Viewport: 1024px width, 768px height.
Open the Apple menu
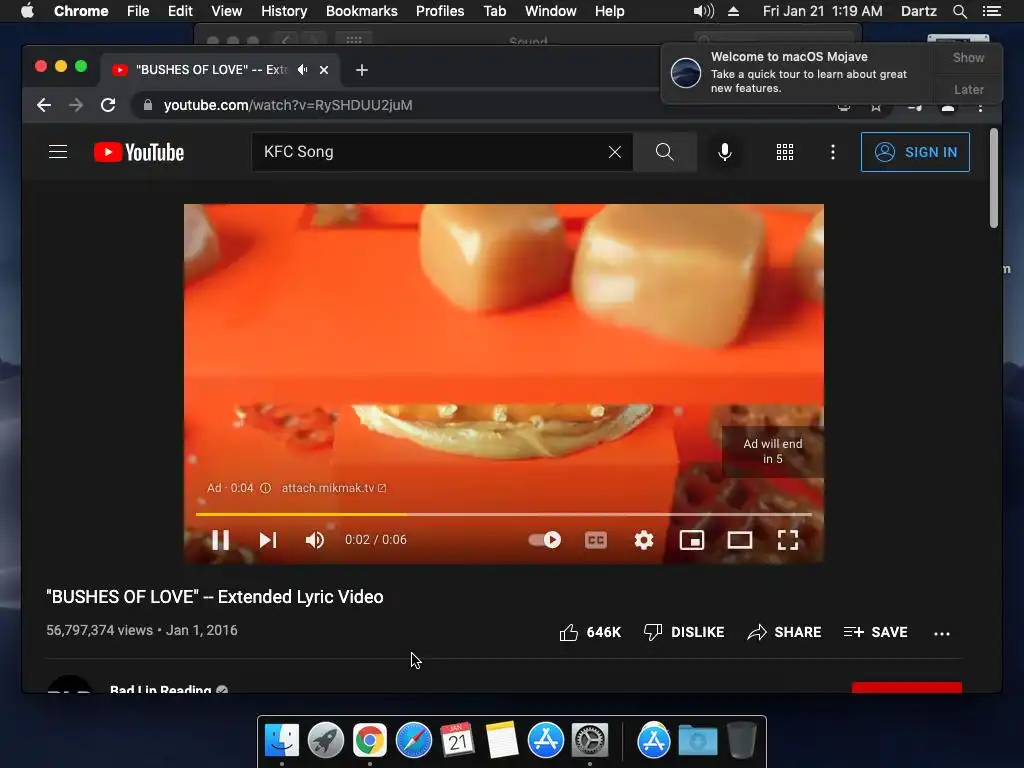27,11
